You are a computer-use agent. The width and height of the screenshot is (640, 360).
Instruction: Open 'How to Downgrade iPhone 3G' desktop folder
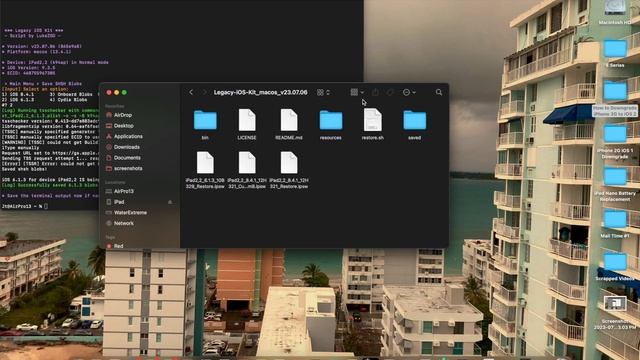pyautogui.click(x=615, y=91)
